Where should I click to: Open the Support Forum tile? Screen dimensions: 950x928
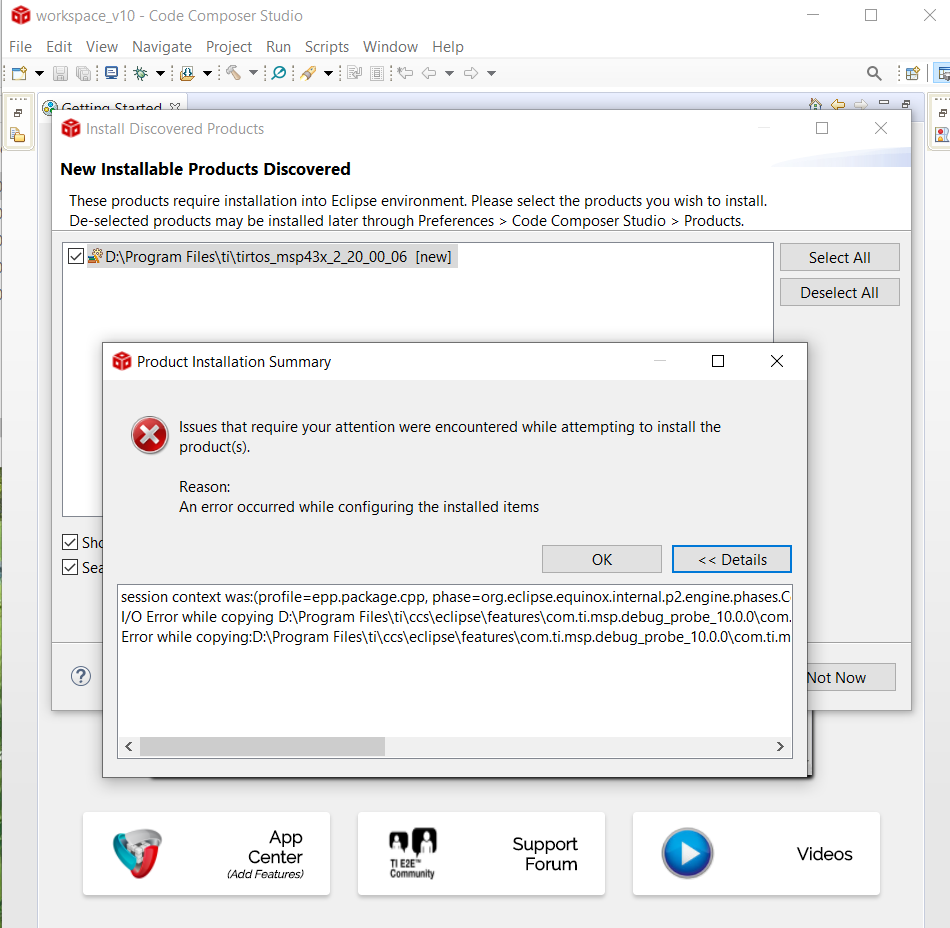482,853
